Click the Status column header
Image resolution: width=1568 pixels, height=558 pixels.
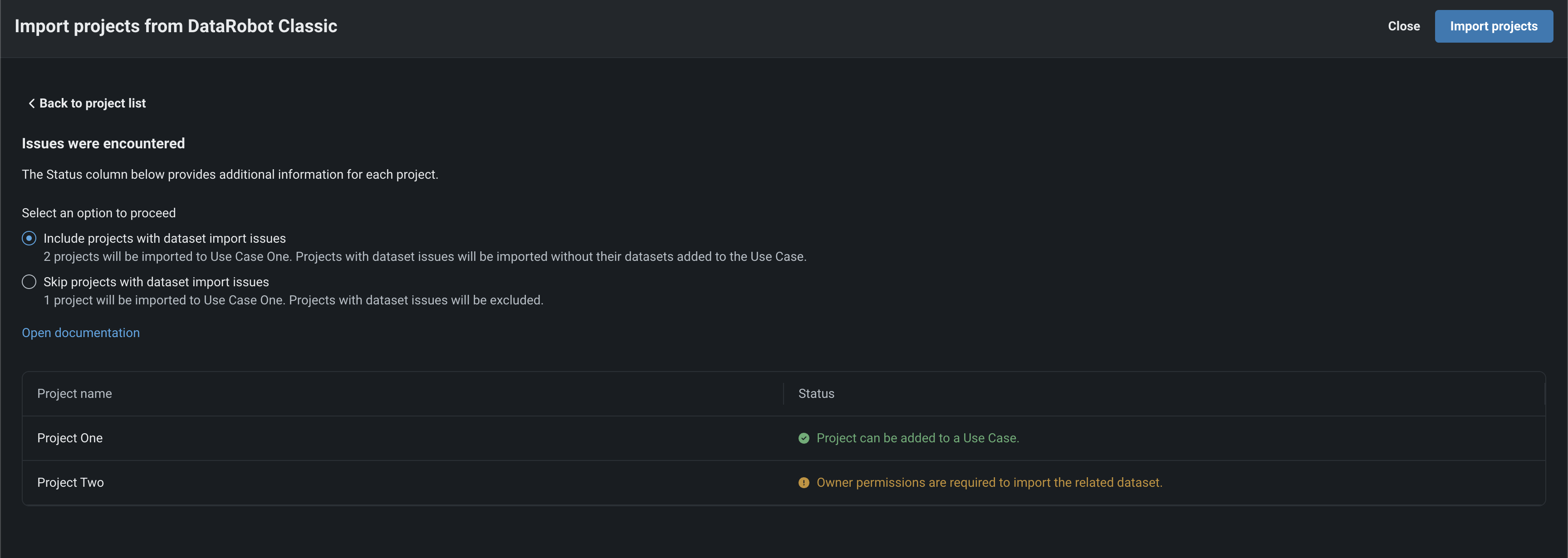pyautogui.click(x=816, y=394)
